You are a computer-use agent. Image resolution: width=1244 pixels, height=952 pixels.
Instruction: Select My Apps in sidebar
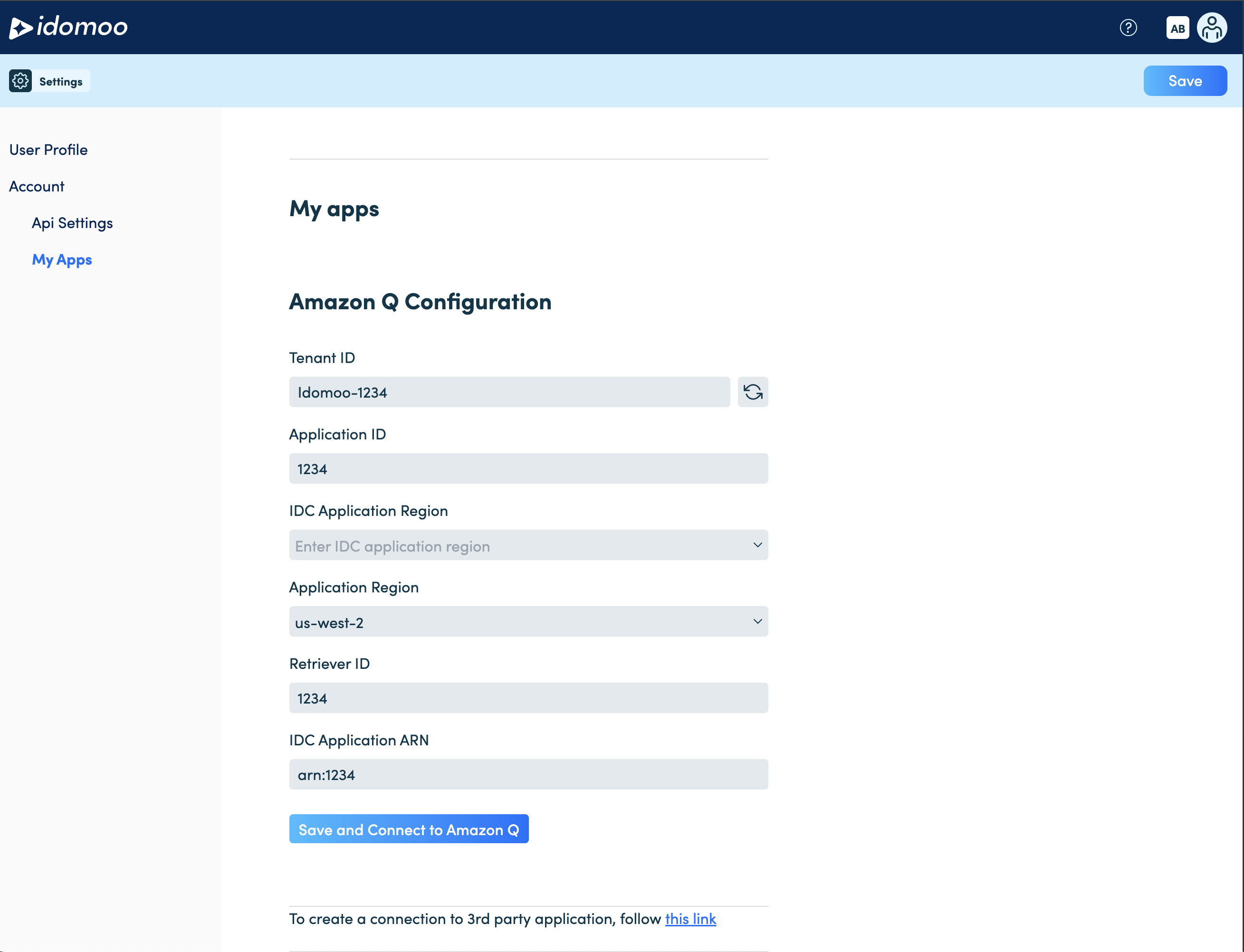tap(62, 259)
